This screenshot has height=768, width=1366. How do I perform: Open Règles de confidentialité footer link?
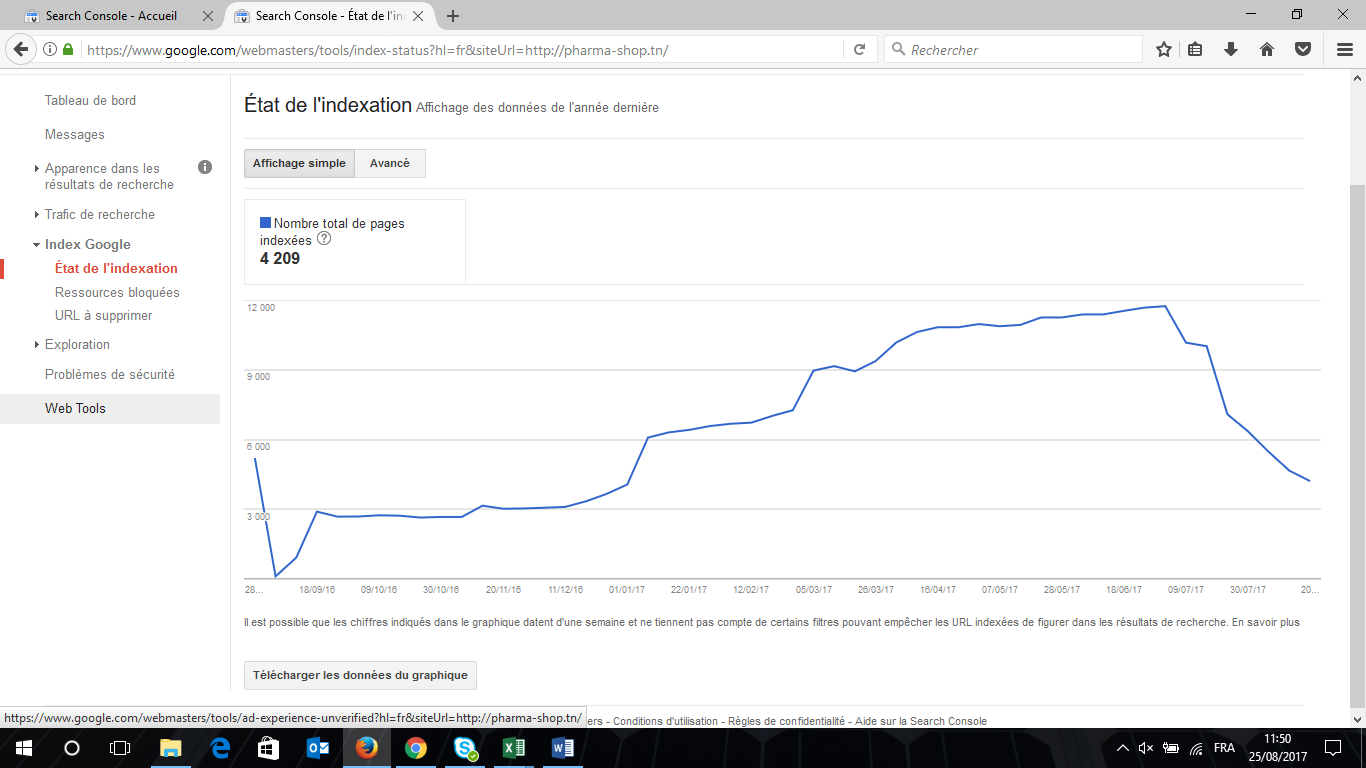click(785, 721)
